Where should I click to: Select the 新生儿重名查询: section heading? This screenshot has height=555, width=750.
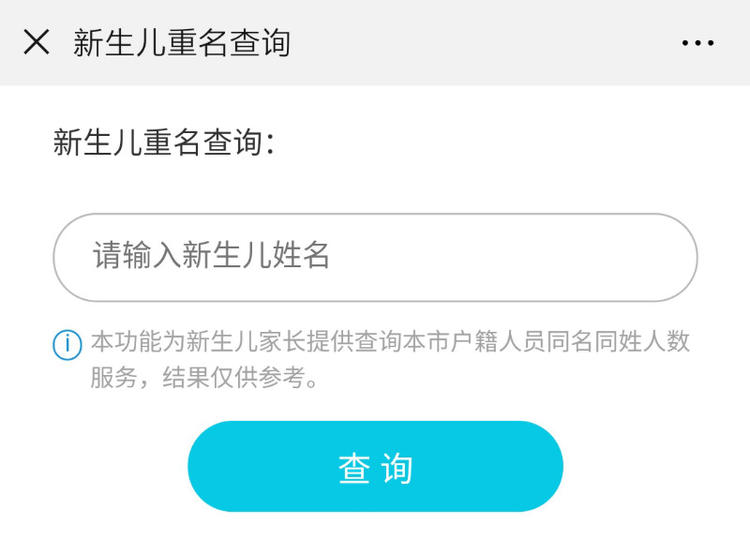point(164,142)
